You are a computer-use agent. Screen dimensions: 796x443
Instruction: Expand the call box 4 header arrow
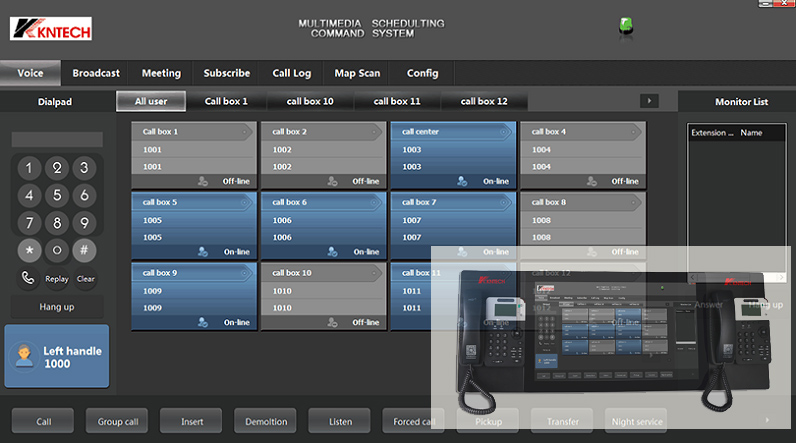pyautogui.click(x=634, y=131)
